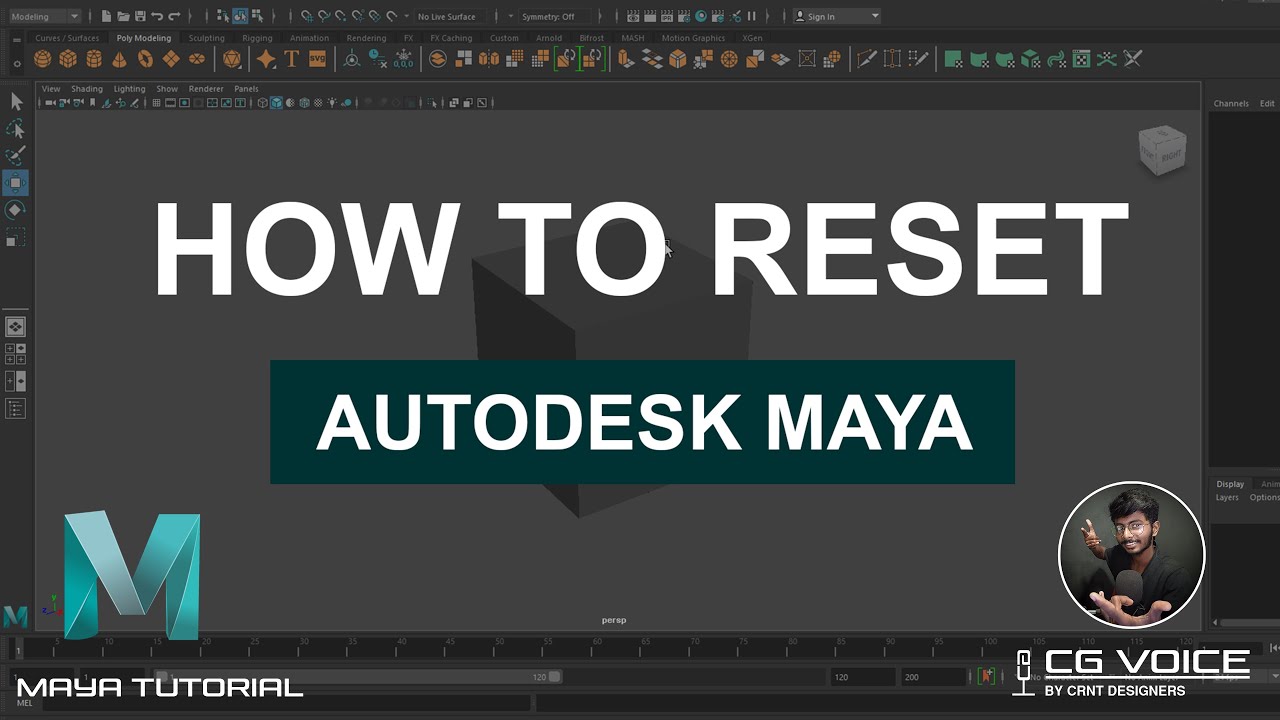1280x720 pixels.
Task: Create a polygon disc from the shelf
Action: click(197, 60)
